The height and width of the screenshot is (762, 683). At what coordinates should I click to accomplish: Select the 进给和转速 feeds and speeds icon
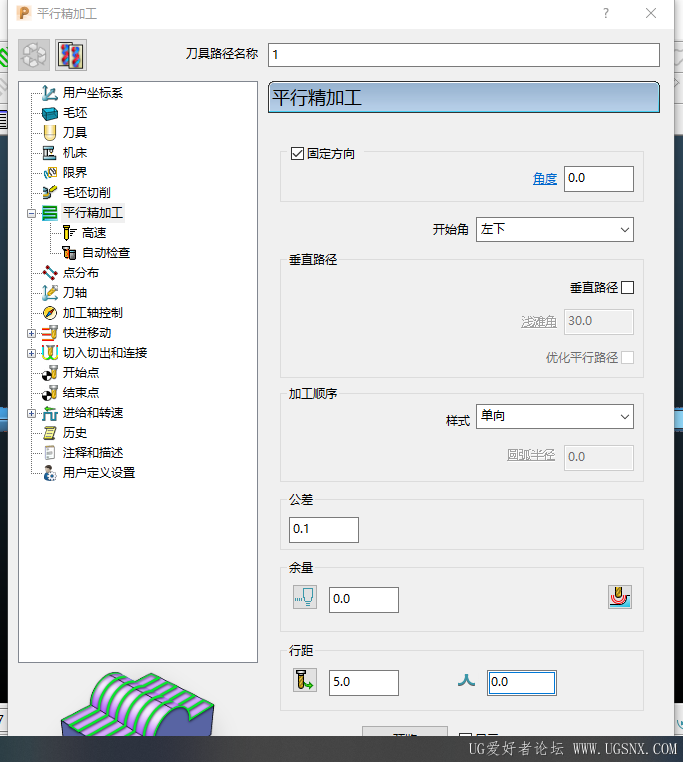point(50,413)
